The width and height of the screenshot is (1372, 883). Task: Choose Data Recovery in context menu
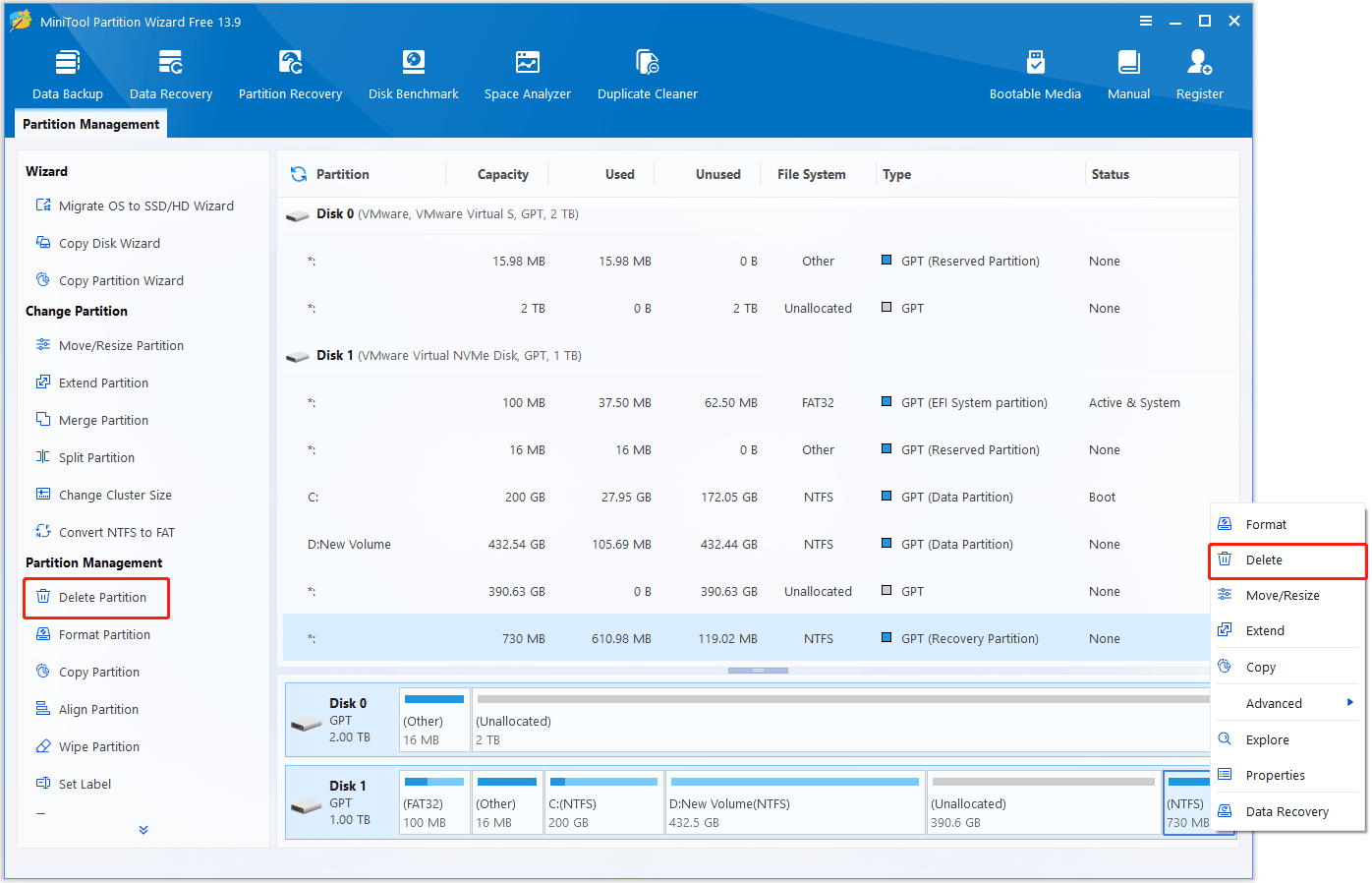click(1287, 811)
